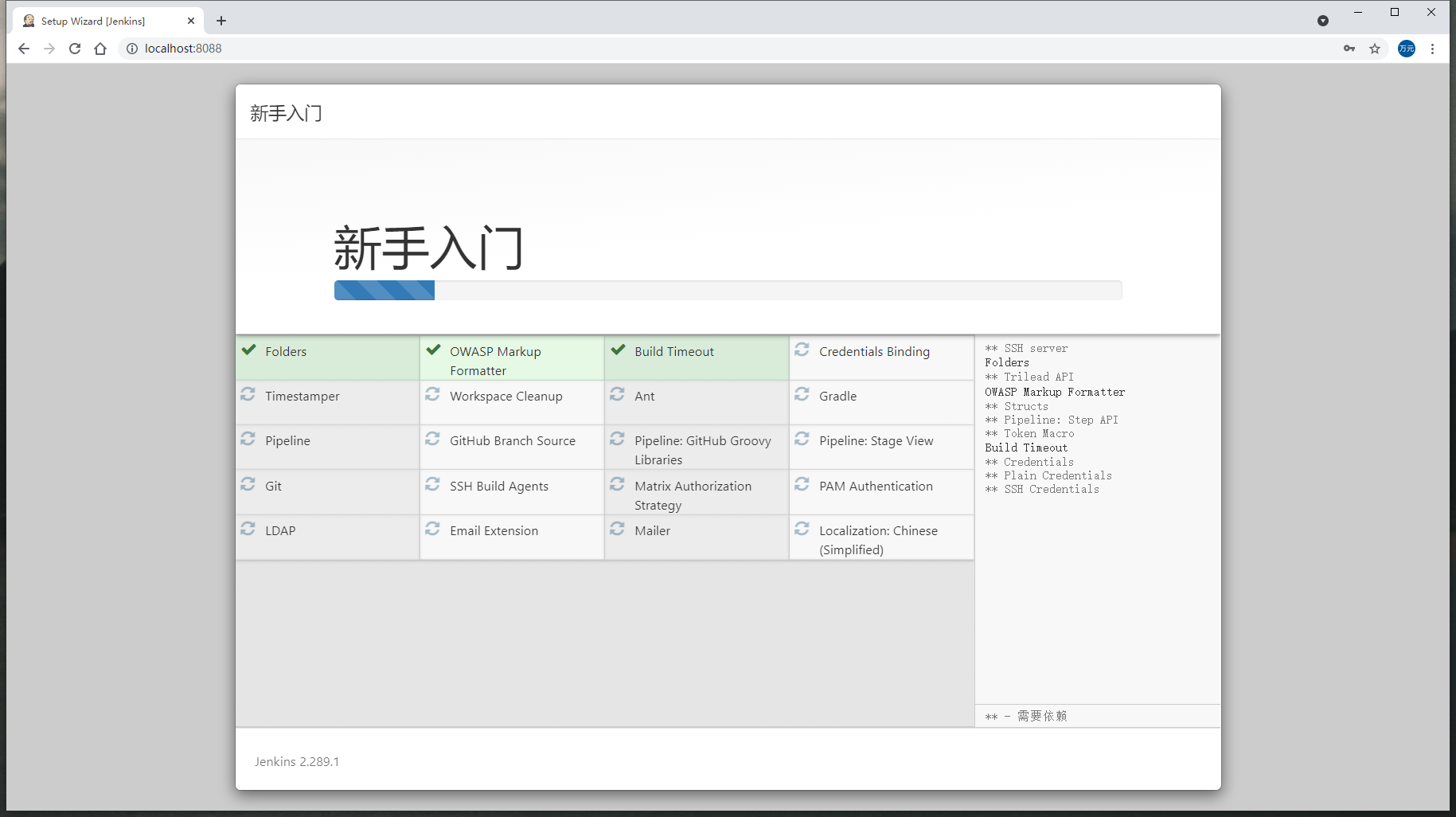
Task: Go back using the browser back arrow
Action: click(24, 49)
